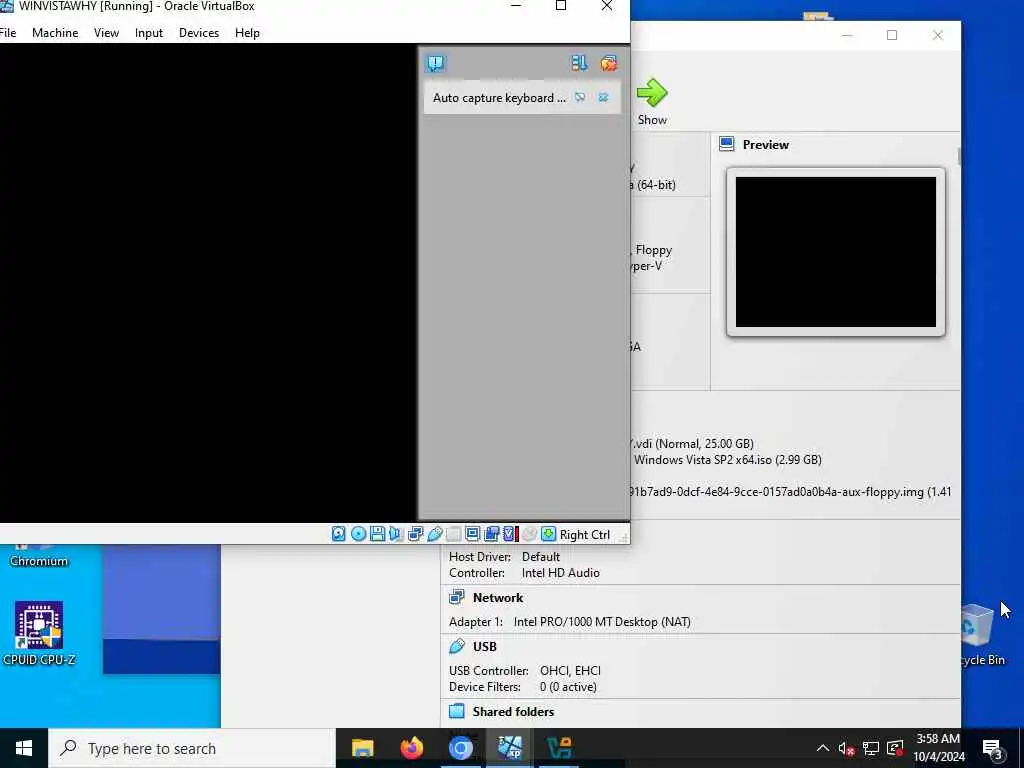Click the help icon on keyboard notification
This screenshot has height=768, width=1024.
tap(580, 97)
